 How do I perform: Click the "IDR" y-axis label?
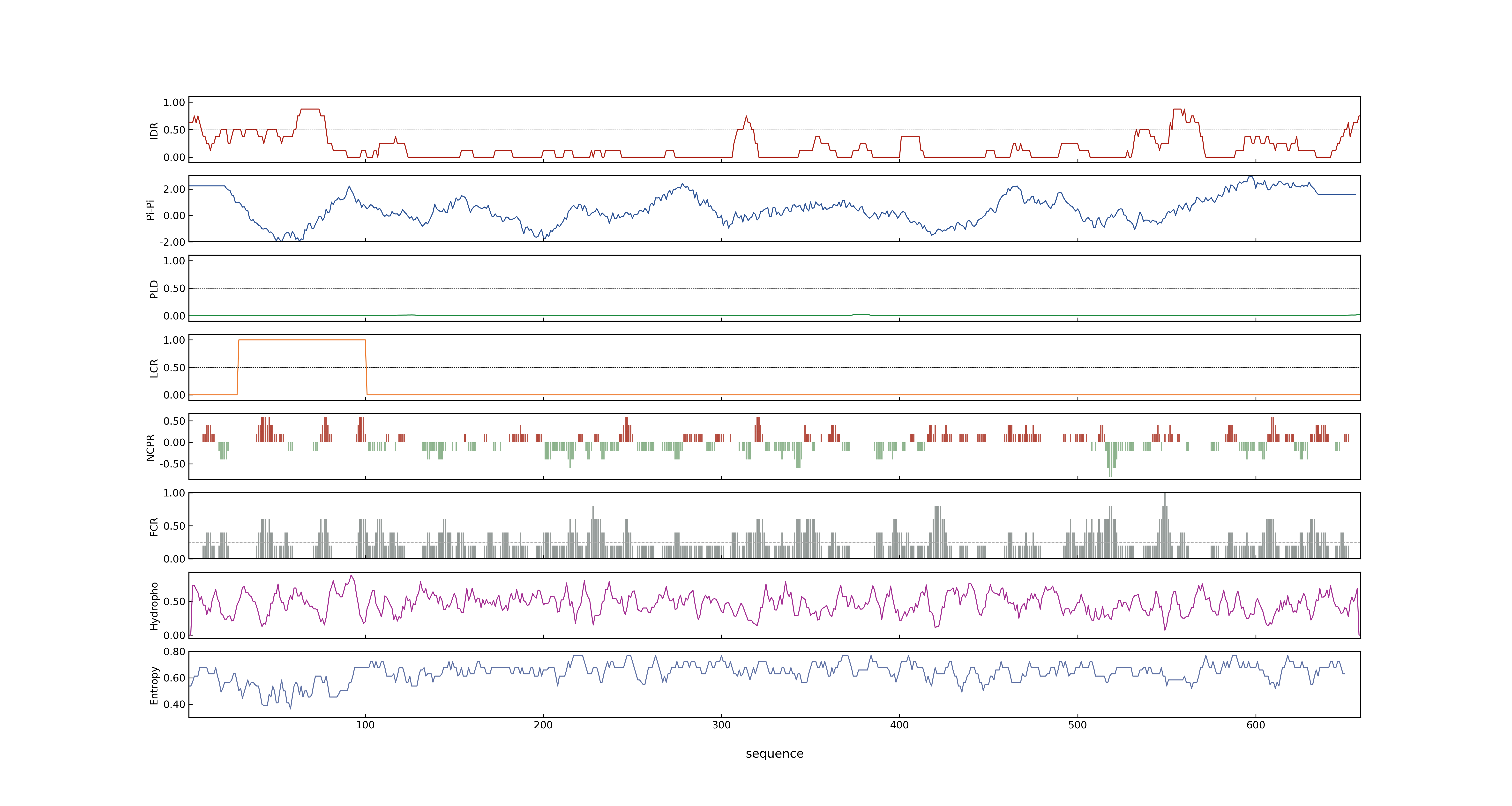(x=154, y=130)
